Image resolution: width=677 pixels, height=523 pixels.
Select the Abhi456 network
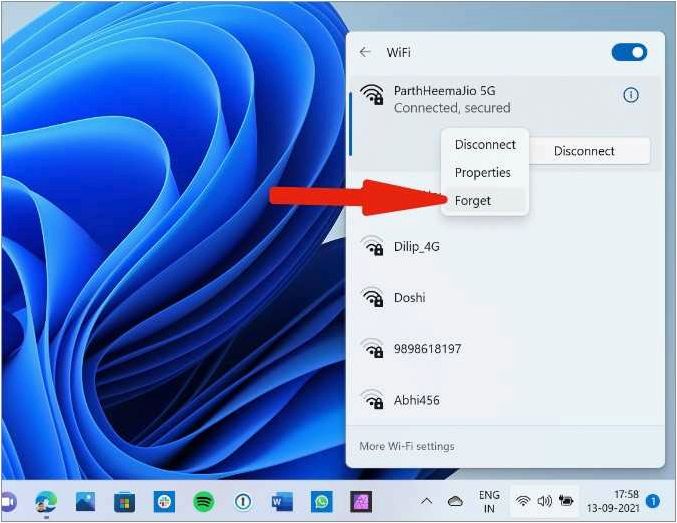point(505,400)
